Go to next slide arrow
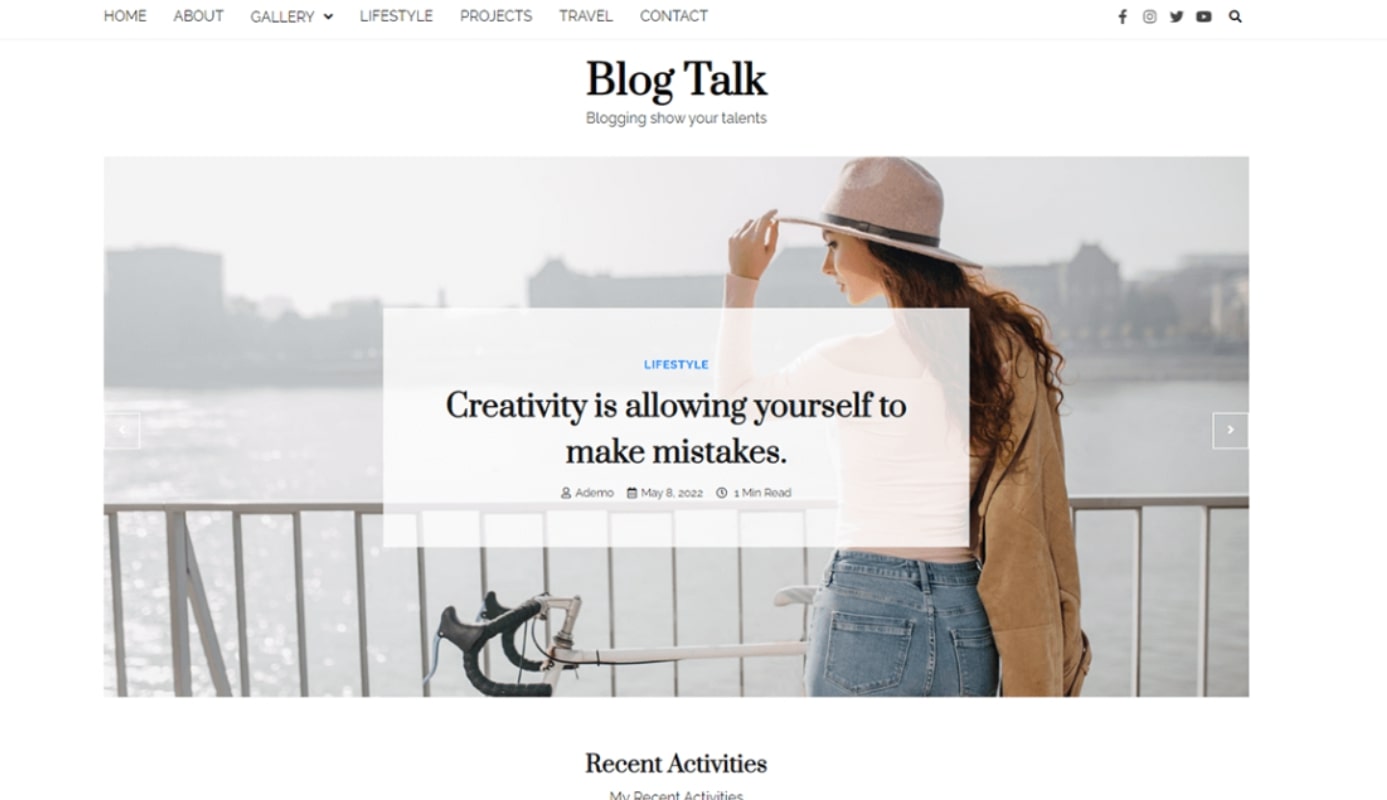The image size is (1387, 800). point(1230,430)
